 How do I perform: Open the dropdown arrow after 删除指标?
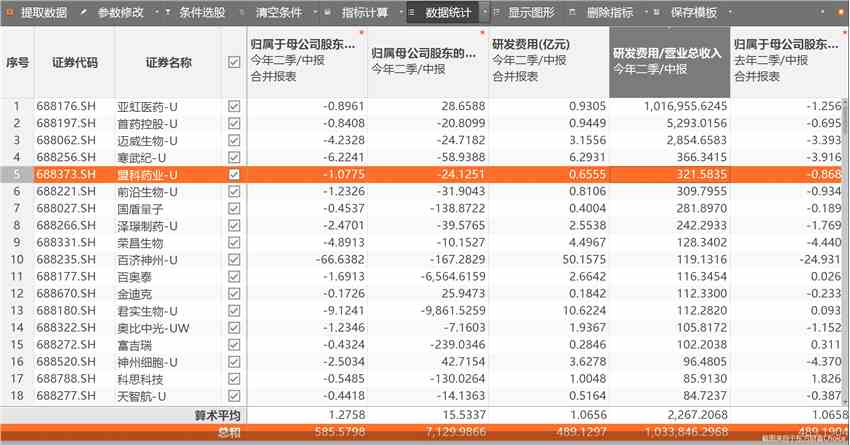pyautogui.click(x=646, y=12)
